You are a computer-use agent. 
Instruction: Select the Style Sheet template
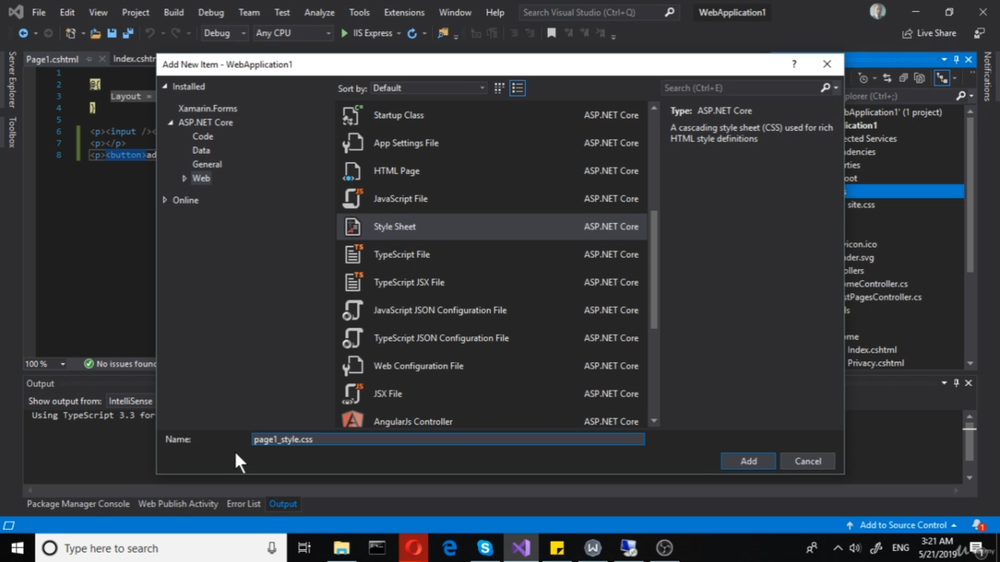[491, 226]
